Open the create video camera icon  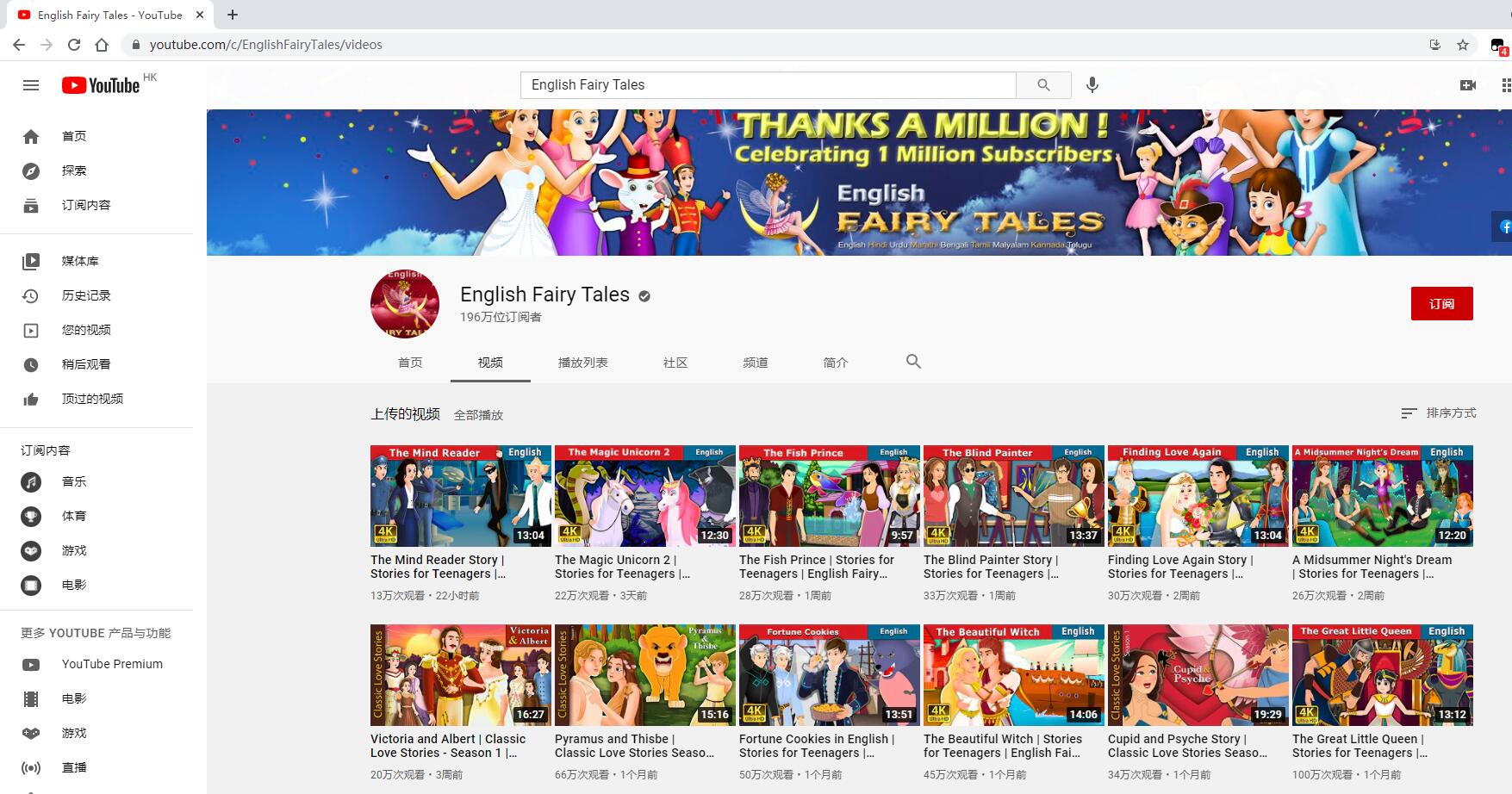click(x=1468, y=85)
